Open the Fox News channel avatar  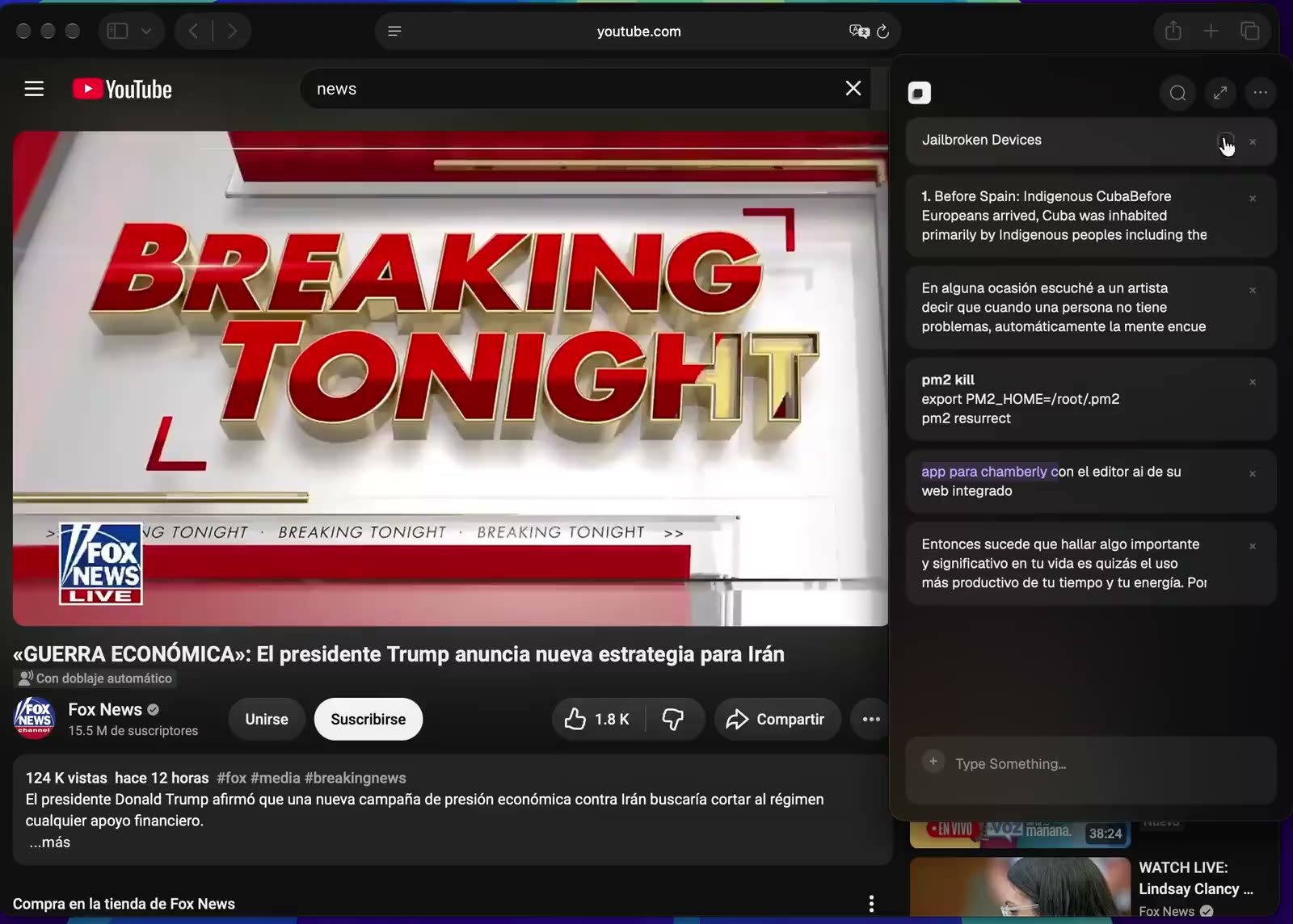[34, 718]
